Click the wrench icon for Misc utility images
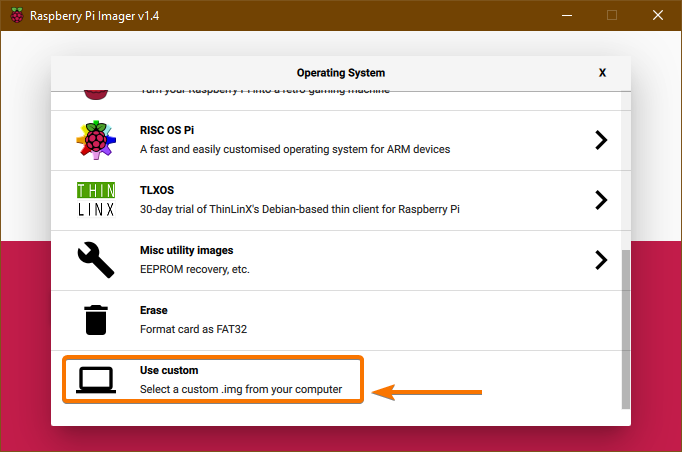 pos(96,260)
